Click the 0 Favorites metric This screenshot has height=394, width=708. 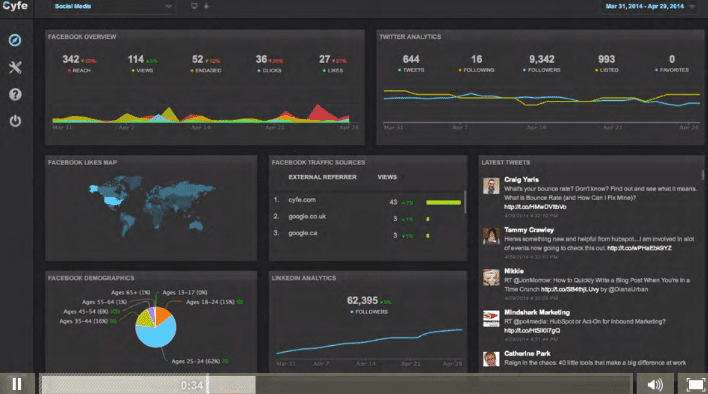tap(672, 63)
